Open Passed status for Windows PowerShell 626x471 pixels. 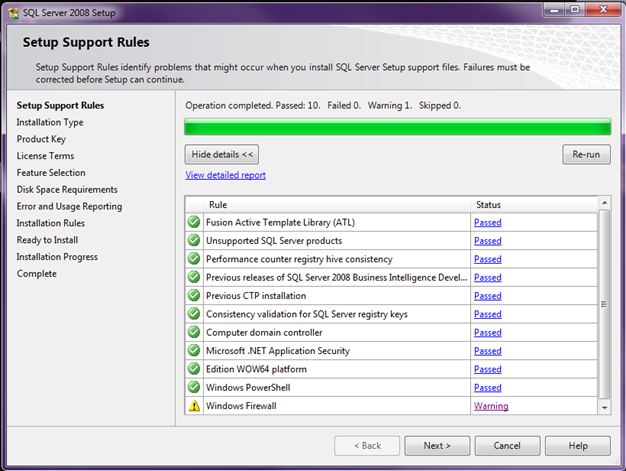pos(487,388)
